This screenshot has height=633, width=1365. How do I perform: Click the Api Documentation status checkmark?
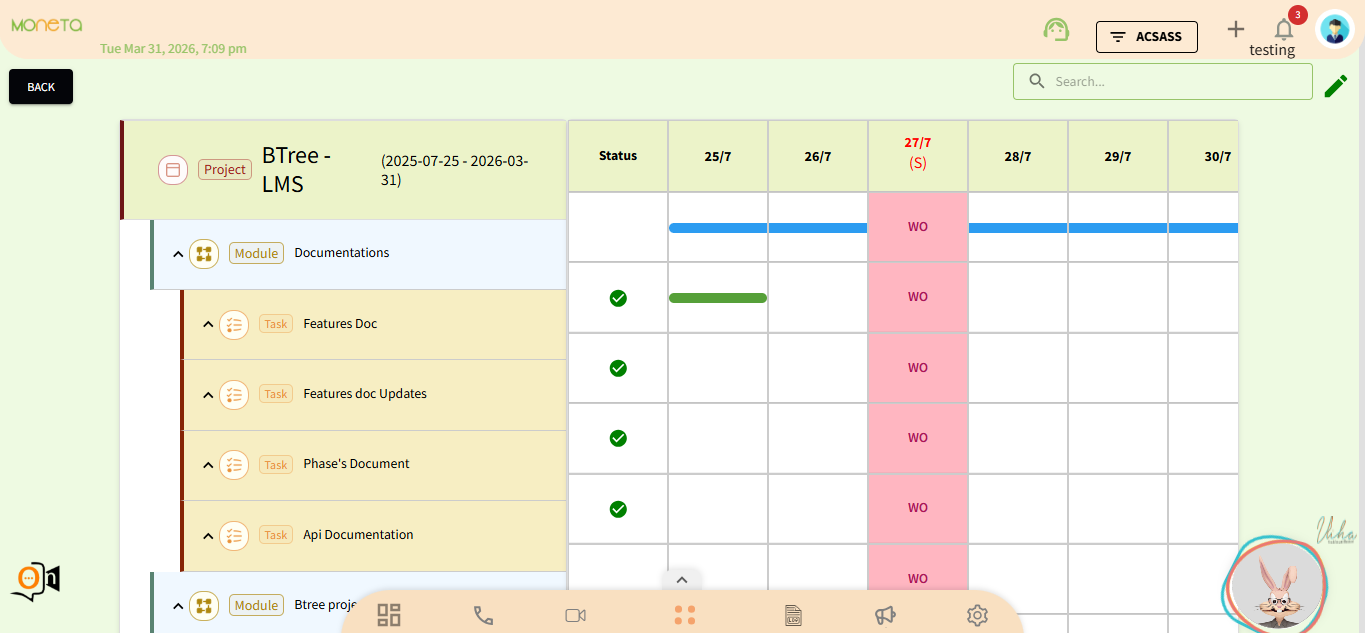coord(618,509)
